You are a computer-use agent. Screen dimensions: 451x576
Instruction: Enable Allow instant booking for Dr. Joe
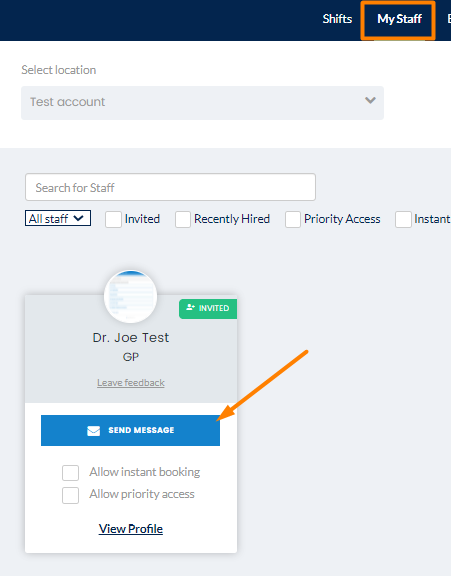[71, 473]
